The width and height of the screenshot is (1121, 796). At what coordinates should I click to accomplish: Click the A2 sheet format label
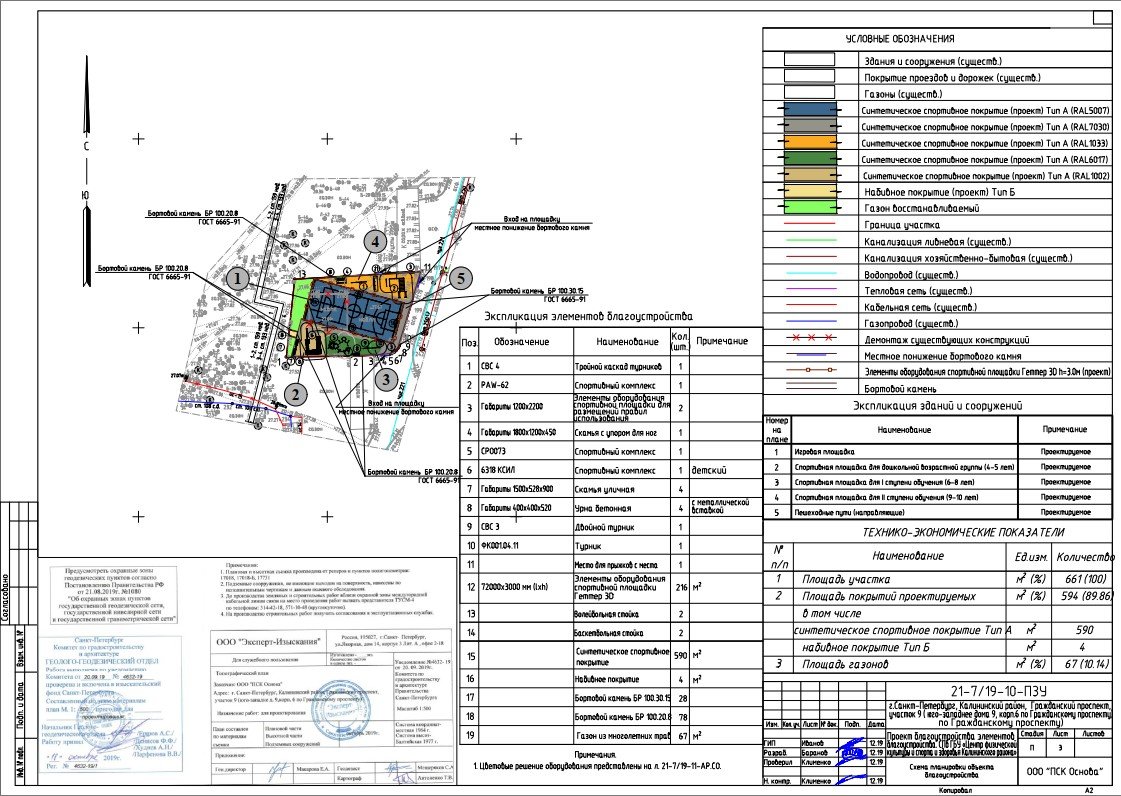[1090, 790]
